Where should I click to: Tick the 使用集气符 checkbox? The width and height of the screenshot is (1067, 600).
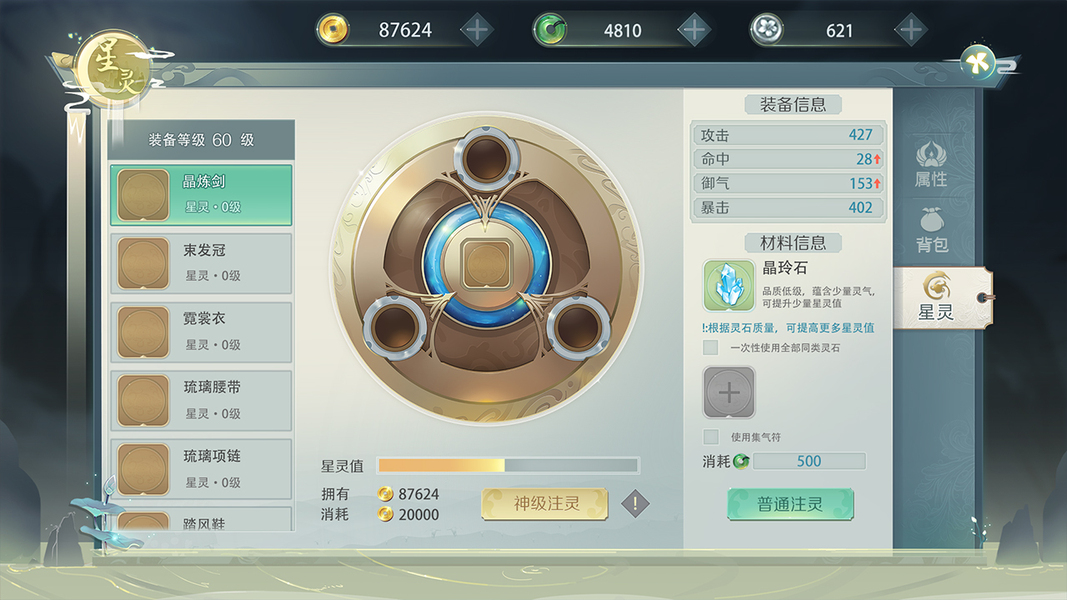pos(710,437)
